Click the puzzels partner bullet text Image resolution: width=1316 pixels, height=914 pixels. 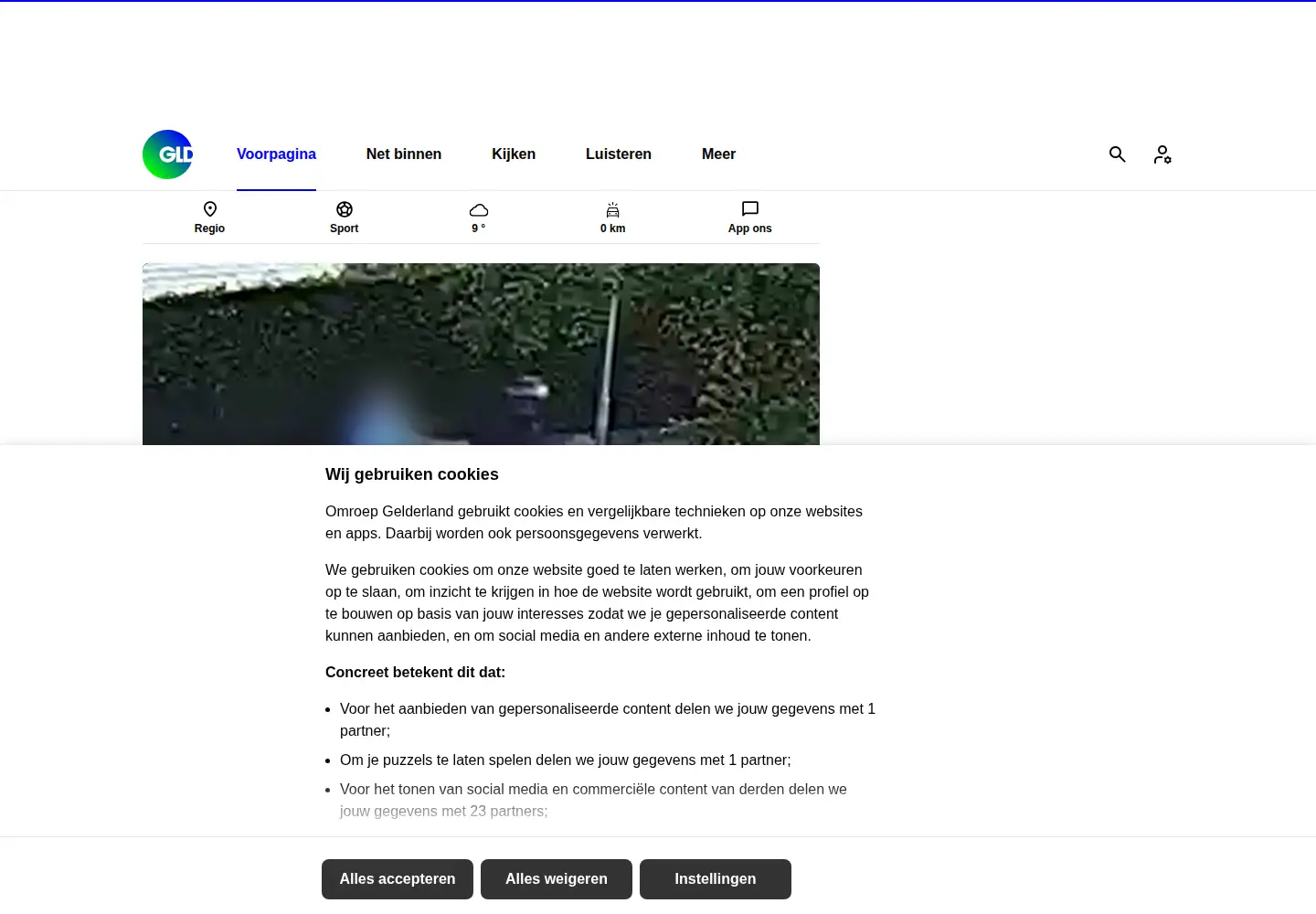566,760
